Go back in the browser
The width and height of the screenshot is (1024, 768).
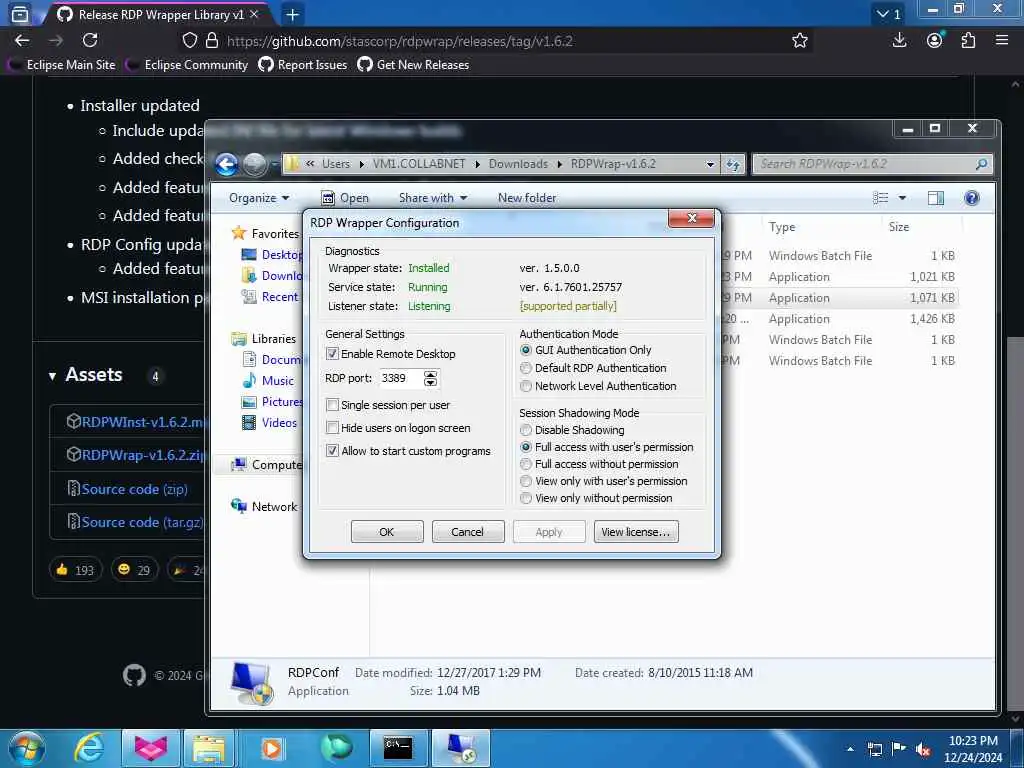[x=22, y=40]
